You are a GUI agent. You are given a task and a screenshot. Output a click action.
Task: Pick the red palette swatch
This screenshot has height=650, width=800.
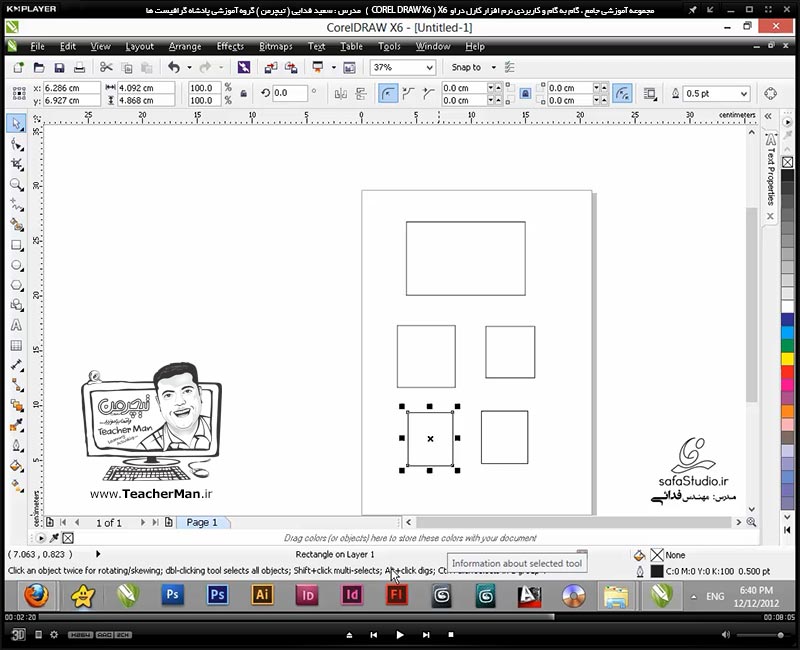(788, 372)
